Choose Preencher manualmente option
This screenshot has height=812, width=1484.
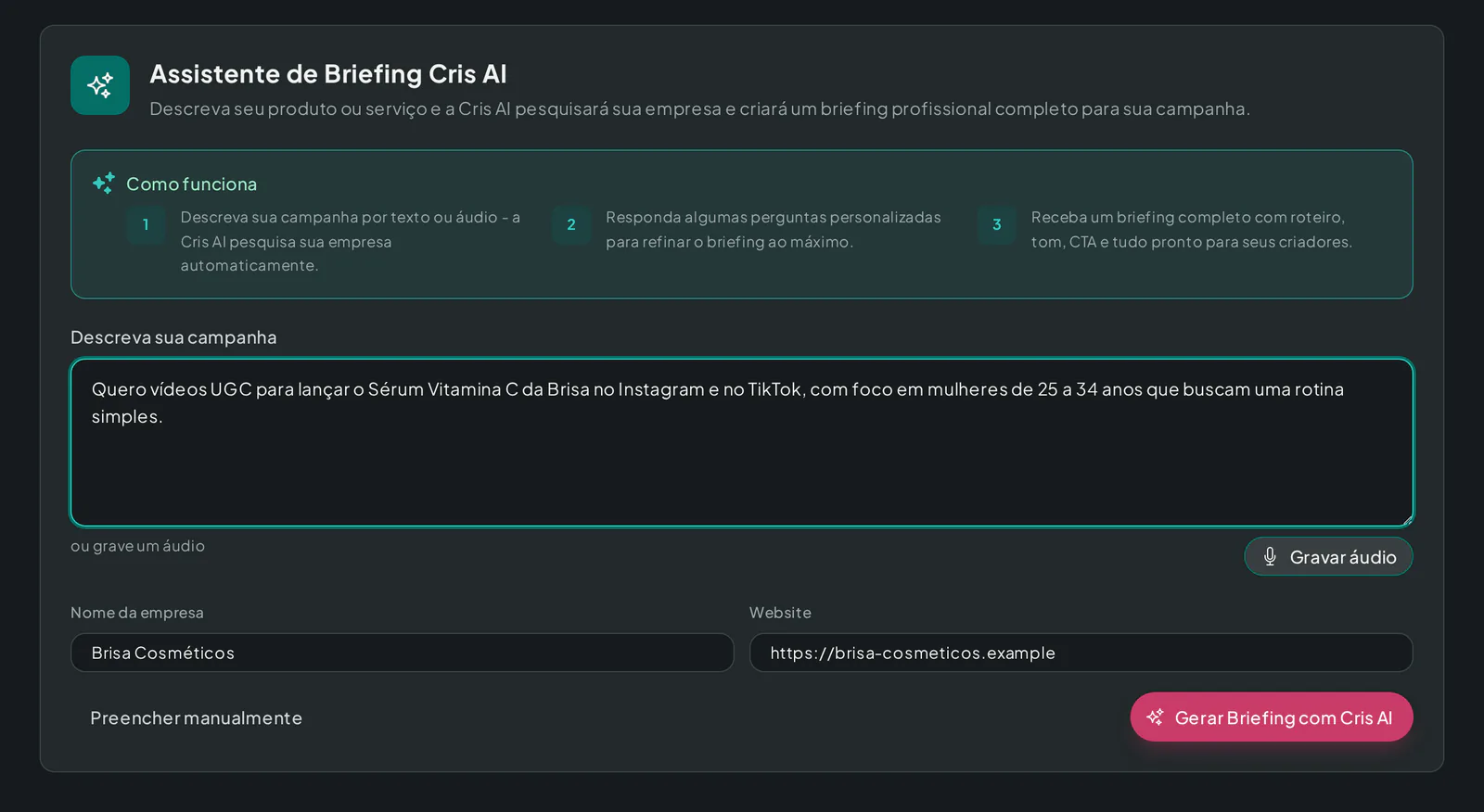coord(196,717)
